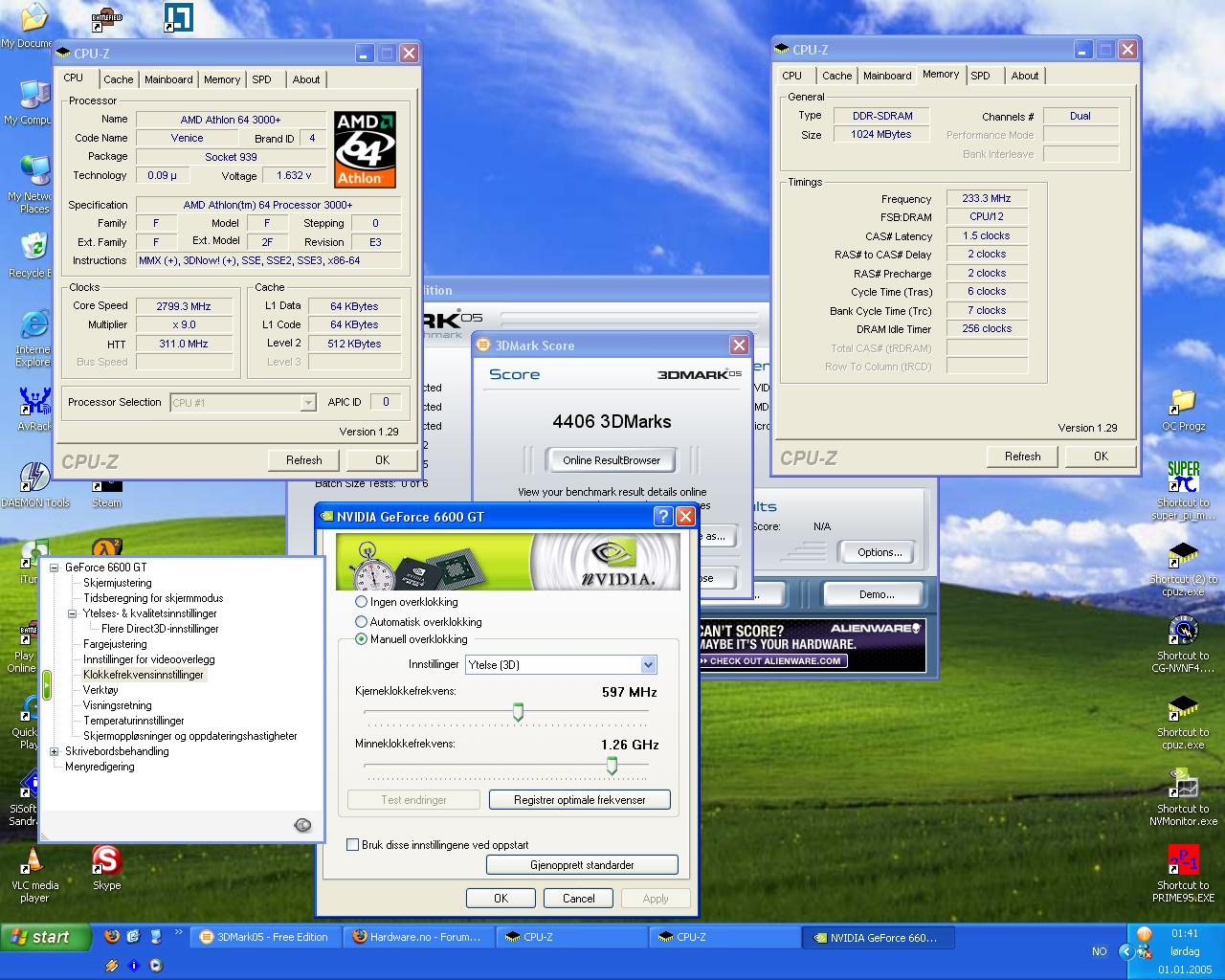Show hidden tray icons arrow
This screenshot has width=1225, height=980.
click(x=1125, y=951)
